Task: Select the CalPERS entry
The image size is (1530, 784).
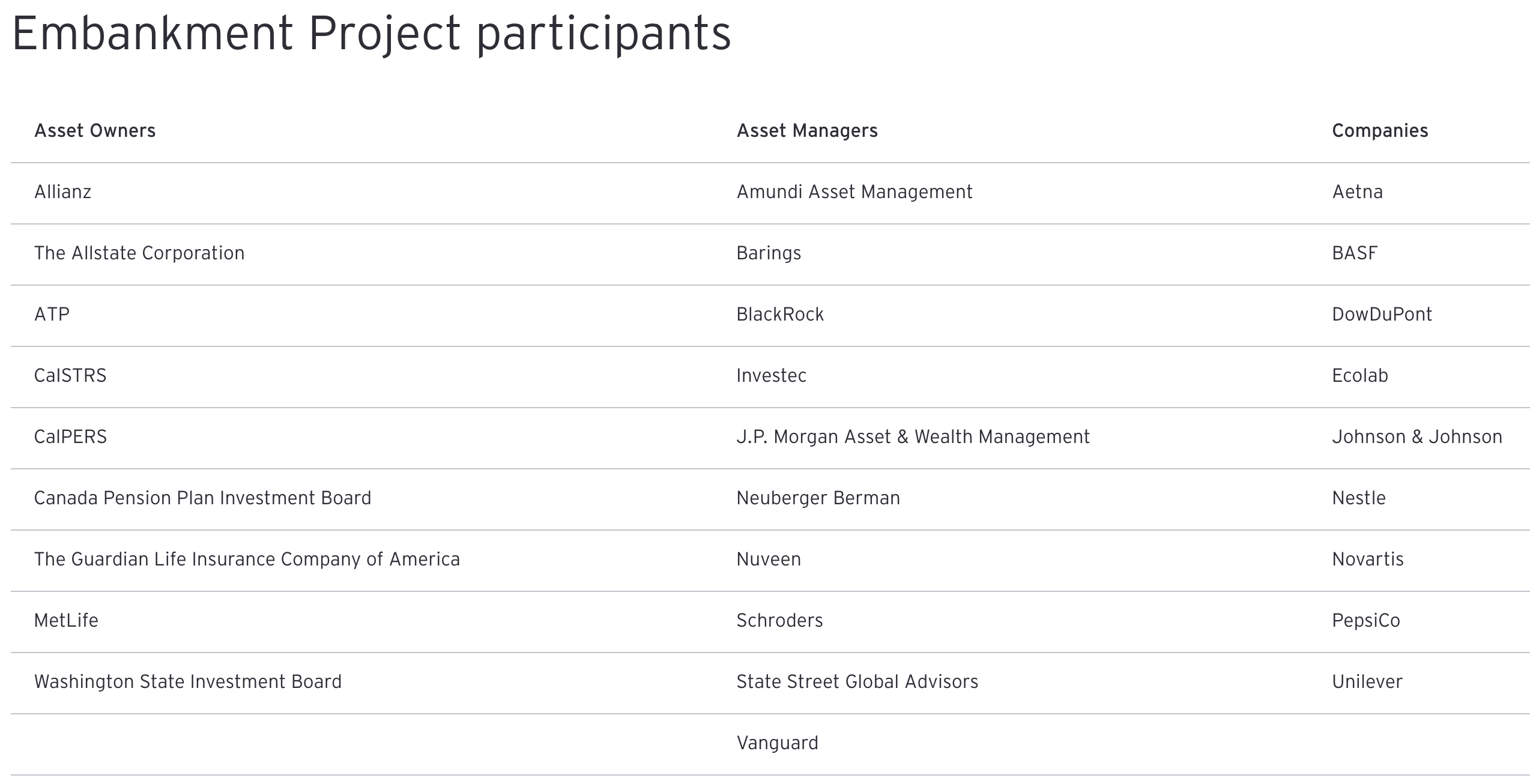Action: pos(70,437)
